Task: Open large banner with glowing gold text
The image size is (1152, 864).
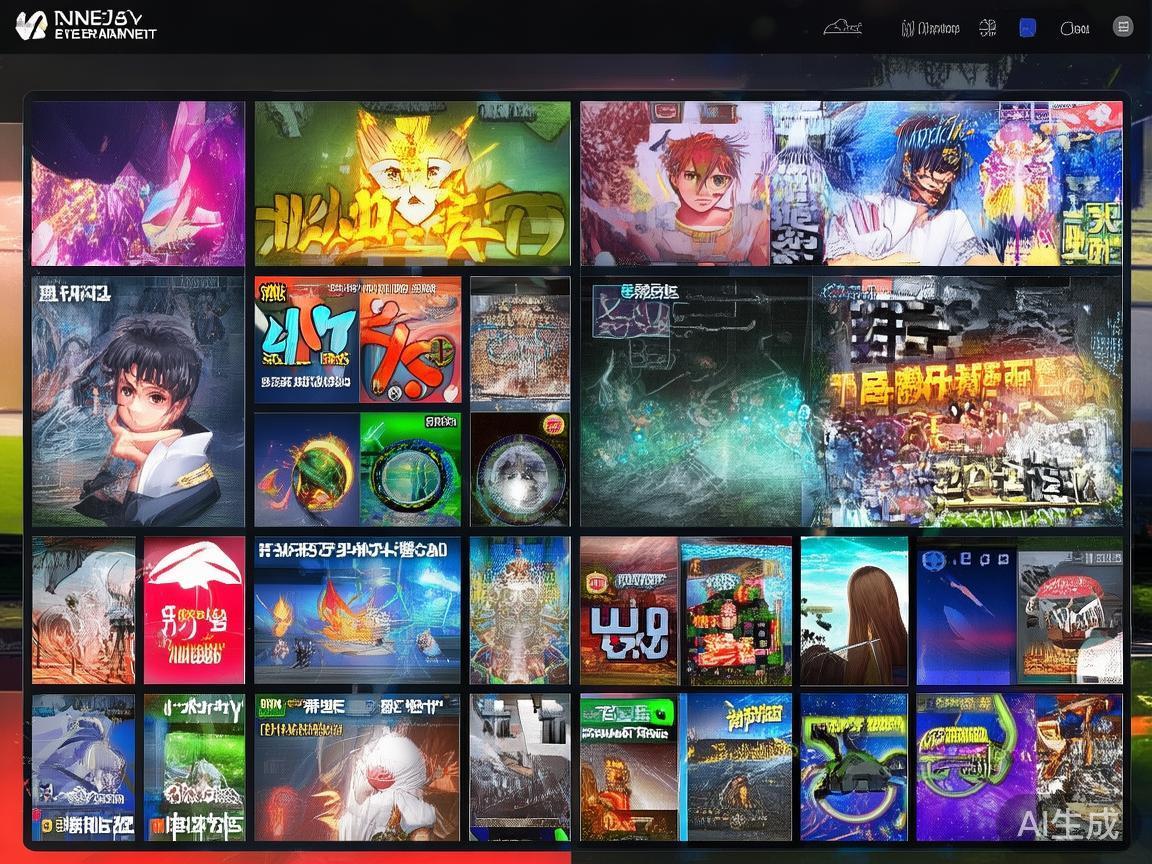Action: pyautogui.click(x=966, y=401)
